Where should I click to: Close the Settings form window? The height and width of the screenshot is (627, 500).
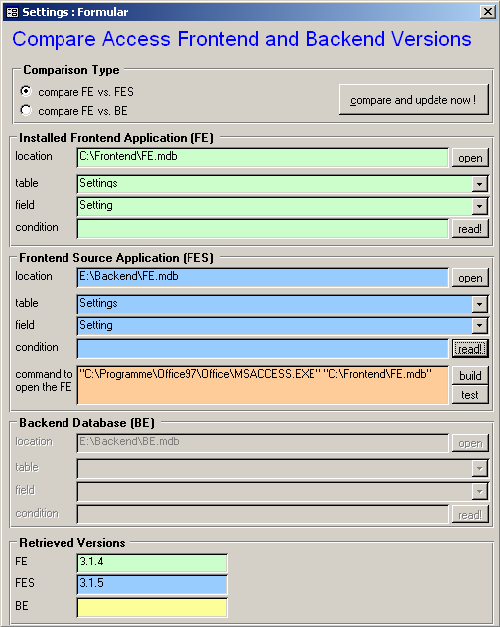(488, 12)
